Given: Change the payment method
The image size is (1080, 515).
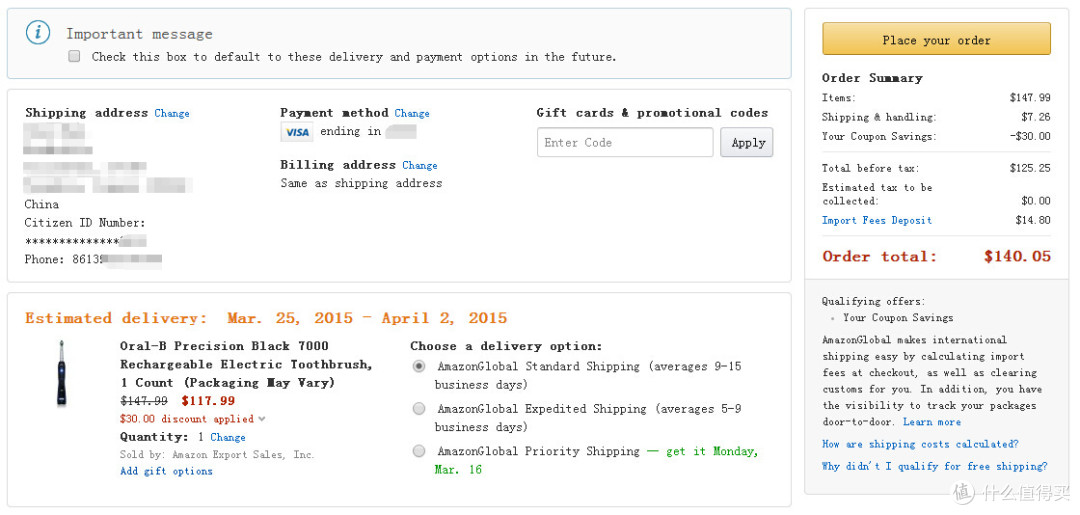Looking at the screenshot, I should [x=412, y=113].
